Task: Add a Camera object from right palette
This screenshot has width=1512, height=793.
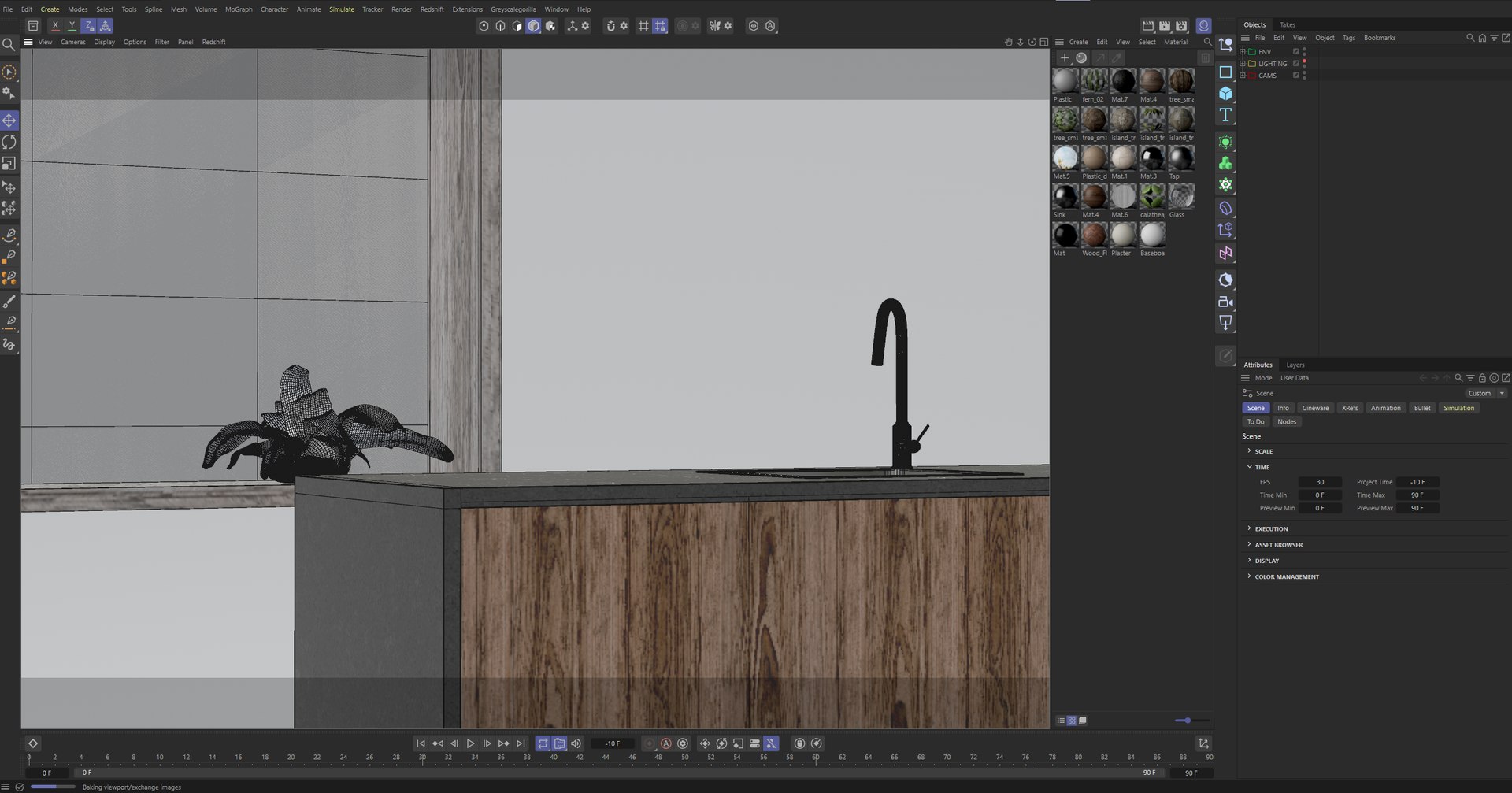Action: click(1225, 302)
